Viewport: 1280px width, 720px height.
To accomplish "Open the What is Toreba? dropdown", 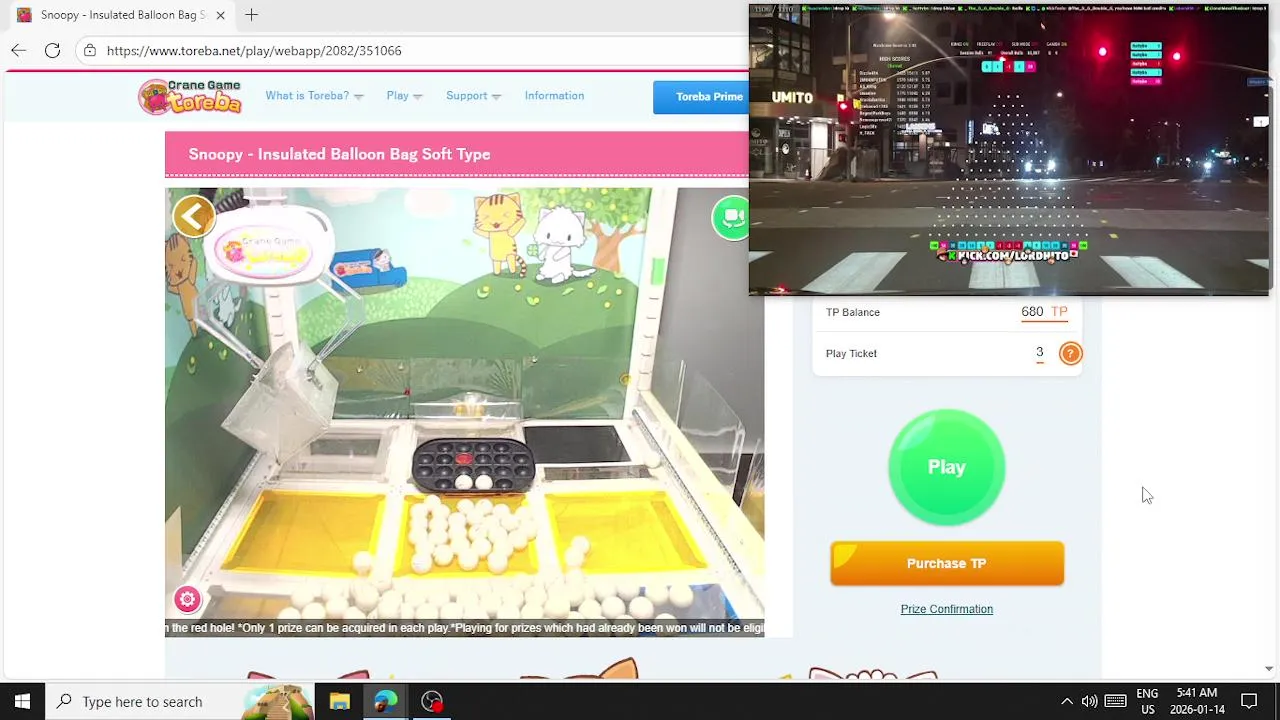I will (x=314, y=96).
